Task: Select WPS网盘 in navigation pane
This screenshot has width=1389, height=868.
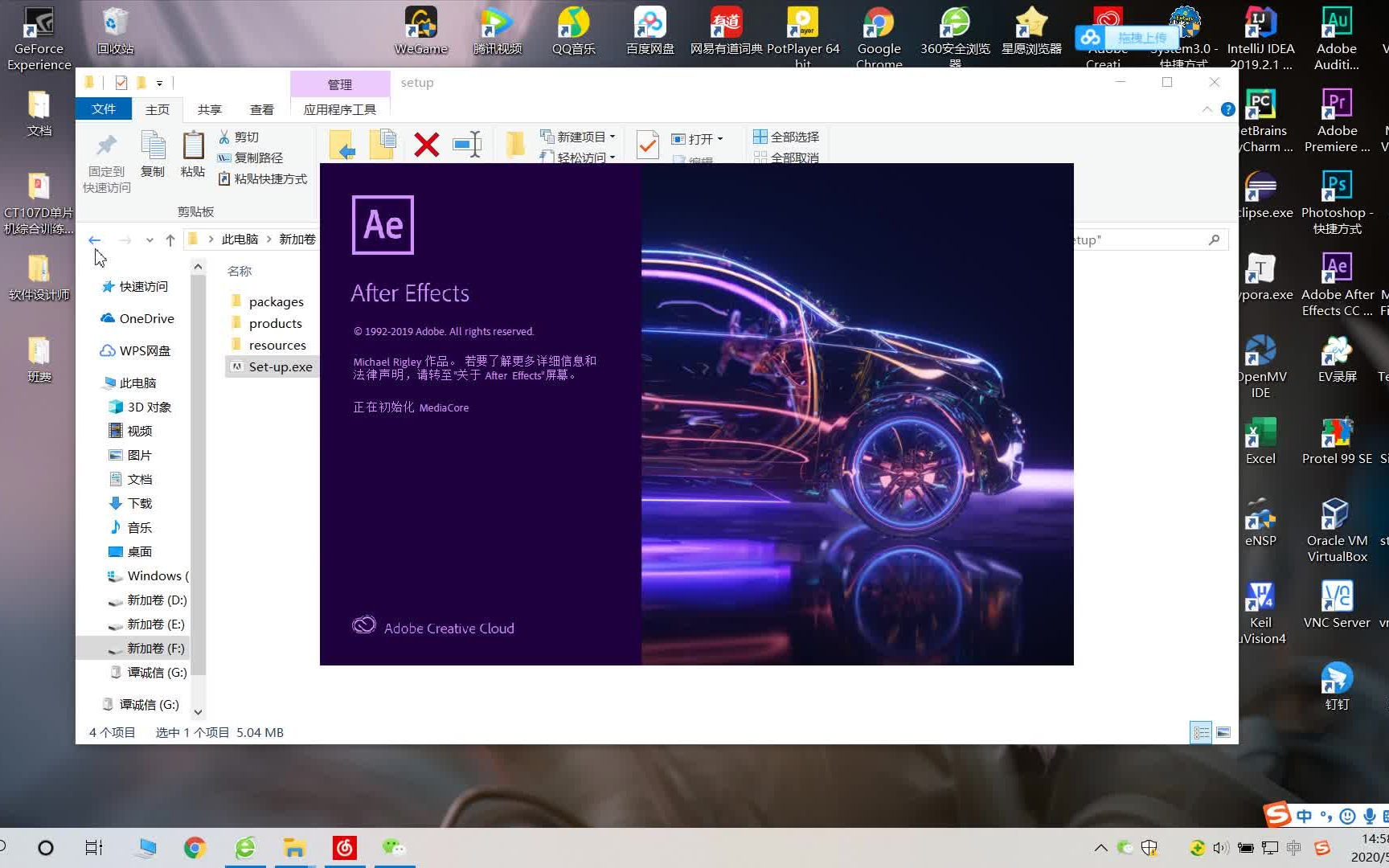Action: [x=136, y=350]
